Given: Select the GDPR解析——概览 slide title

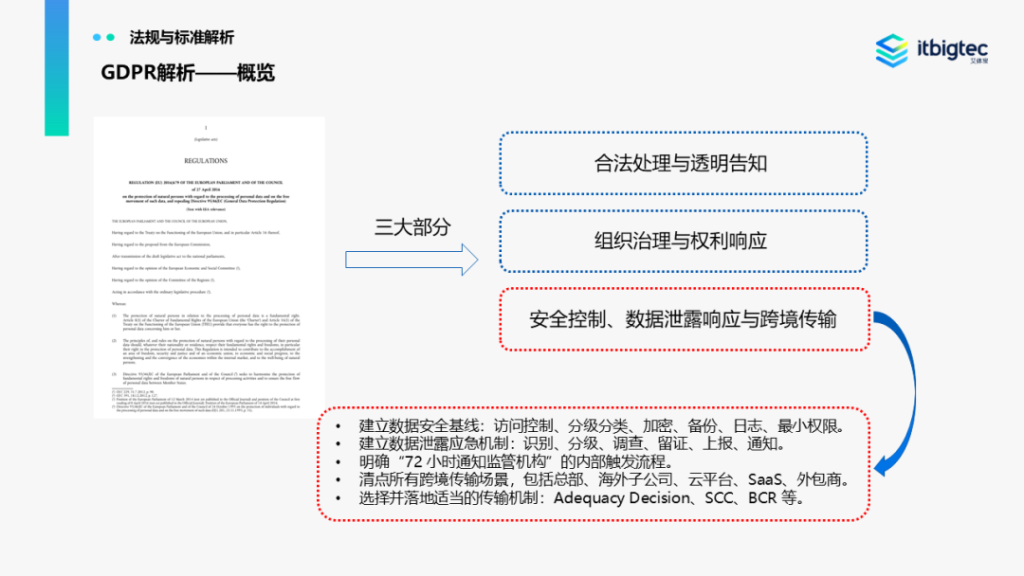Looking at the screenshot, I should tap(188, 73).
